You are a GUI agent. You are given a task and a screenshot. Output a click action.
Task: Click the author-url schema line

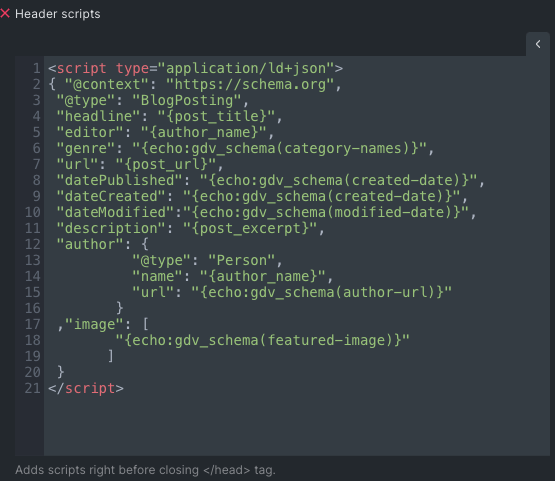coord(292,292)
